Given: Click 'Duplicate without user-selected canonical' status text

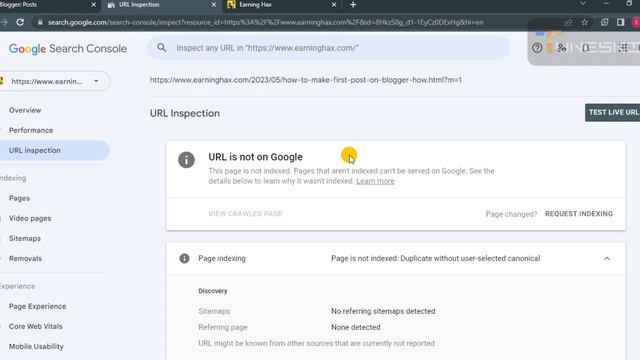Looking at the screenshot, I should pos(470,258).
